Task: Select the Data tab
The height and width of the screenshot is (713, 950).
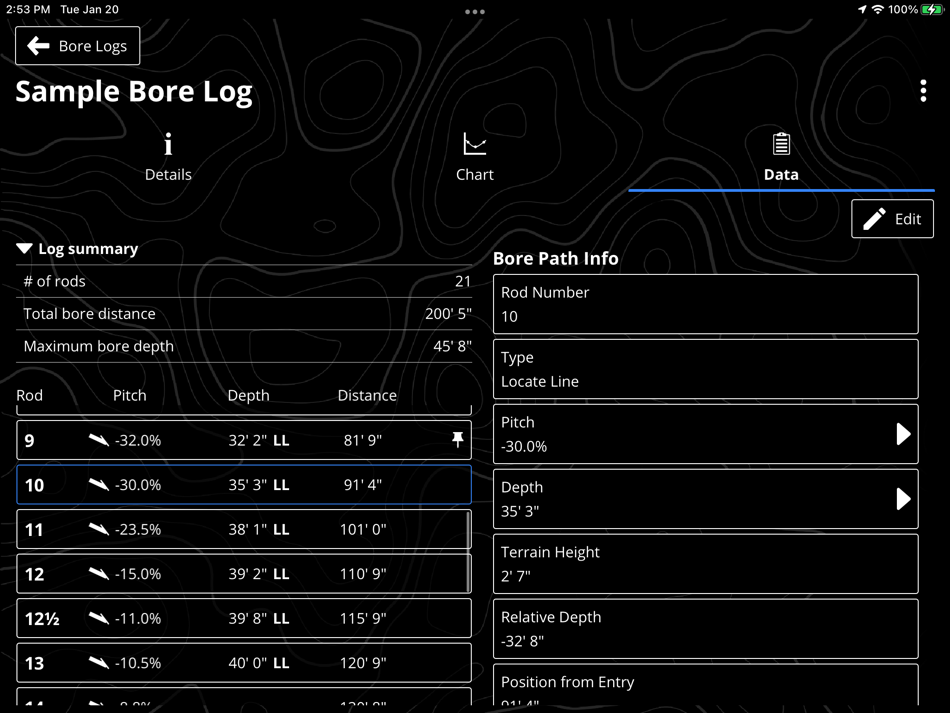Action: (x=781, y=158)
